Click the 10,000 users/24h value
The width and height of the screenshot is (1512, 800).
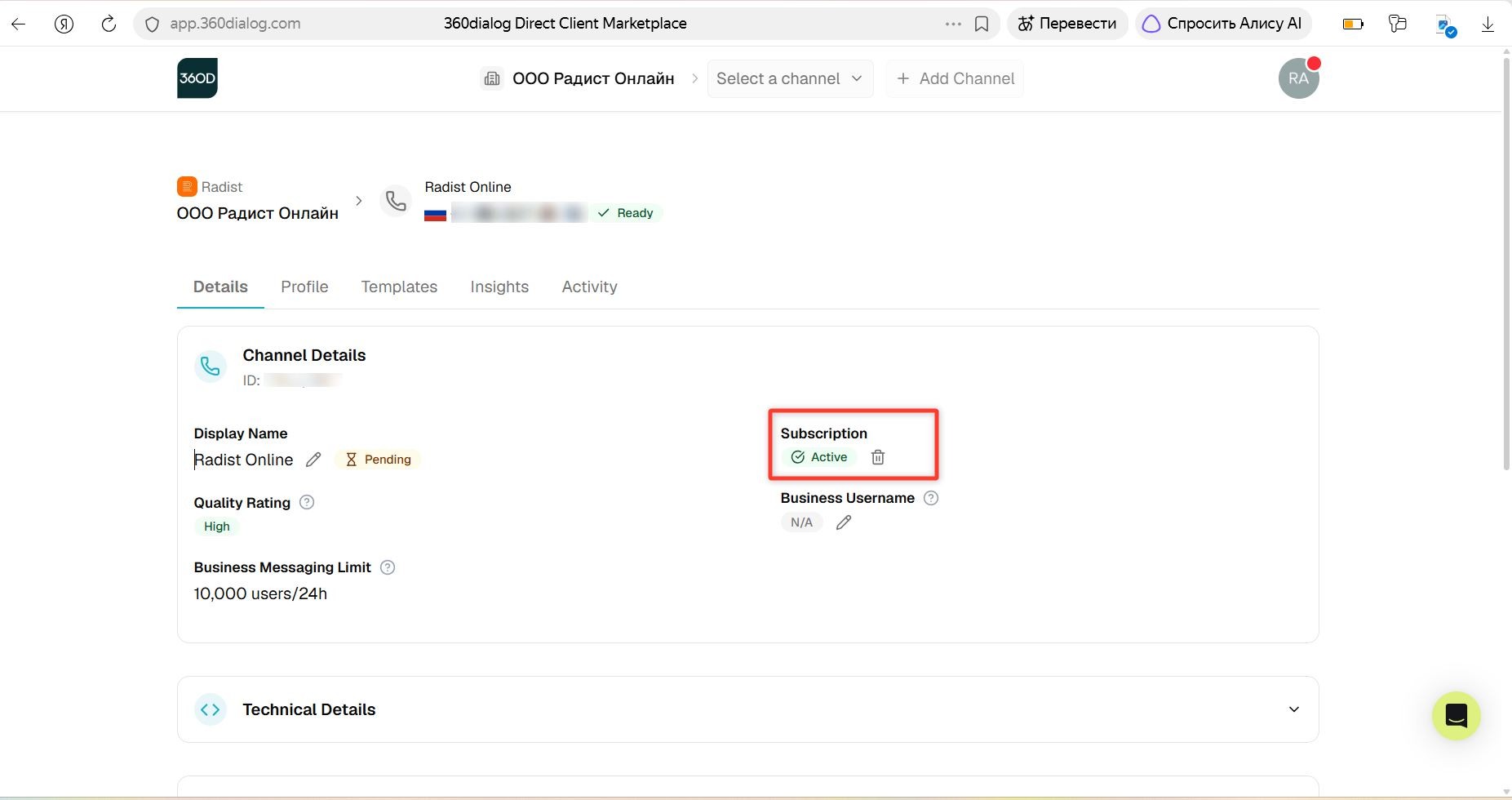(260, 593)
